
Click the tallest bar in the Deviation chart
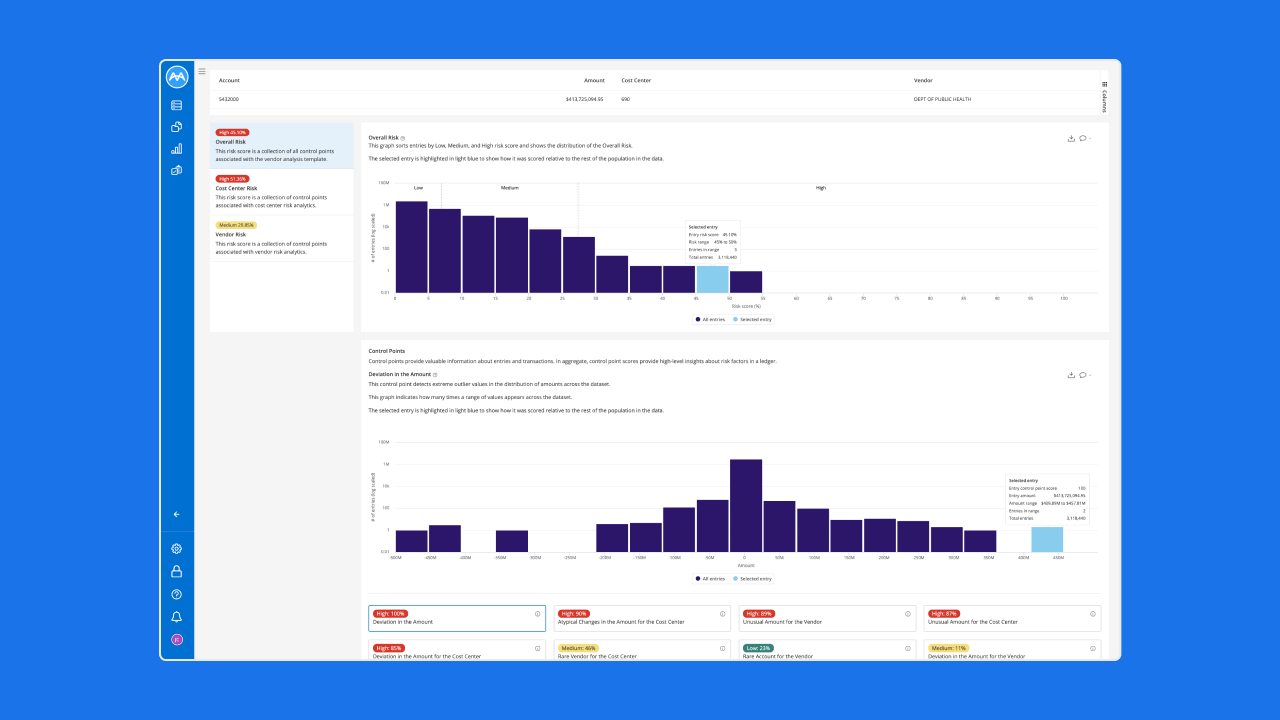(x=746, y=506)
